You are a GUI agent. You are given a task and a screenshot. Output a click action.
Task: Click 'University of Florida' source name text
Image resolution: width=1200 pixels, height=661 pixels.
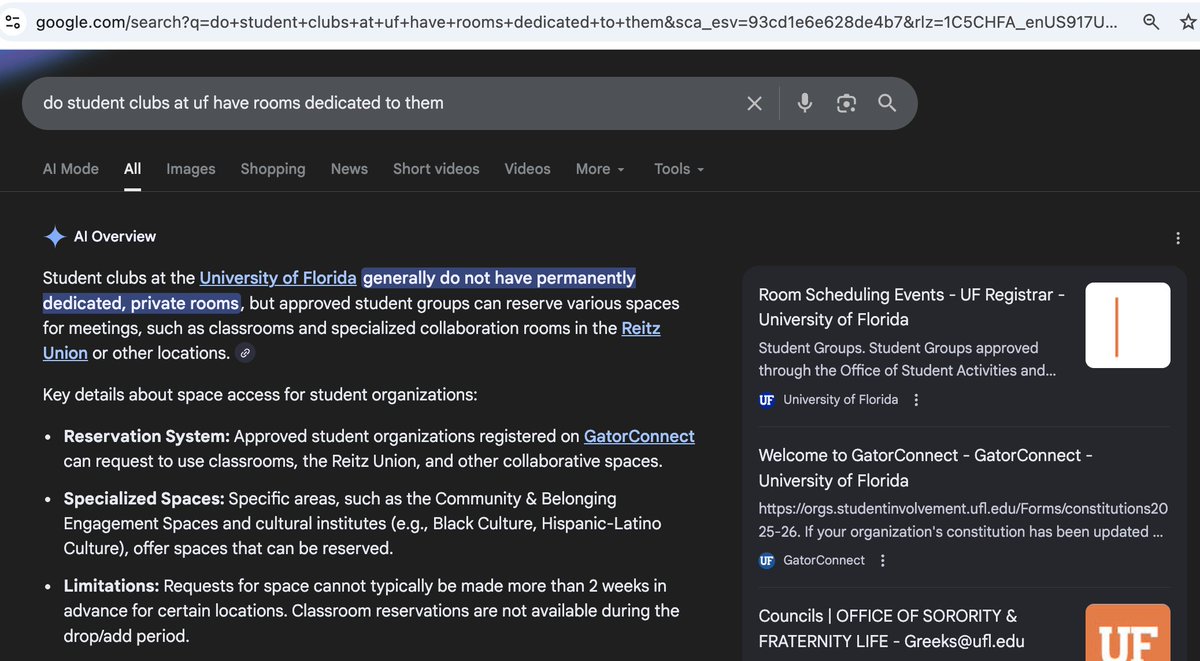[x=840, y=400]
